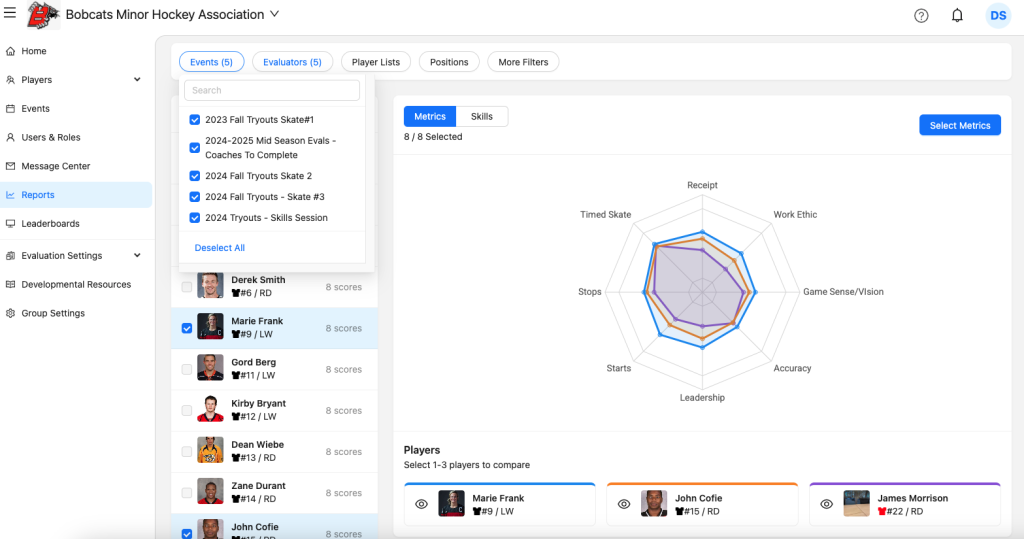Image resolution: width=1024 pixels, height=539 pixels.
Task: Switch to the Skills tab
Action: tap(481, 117)
